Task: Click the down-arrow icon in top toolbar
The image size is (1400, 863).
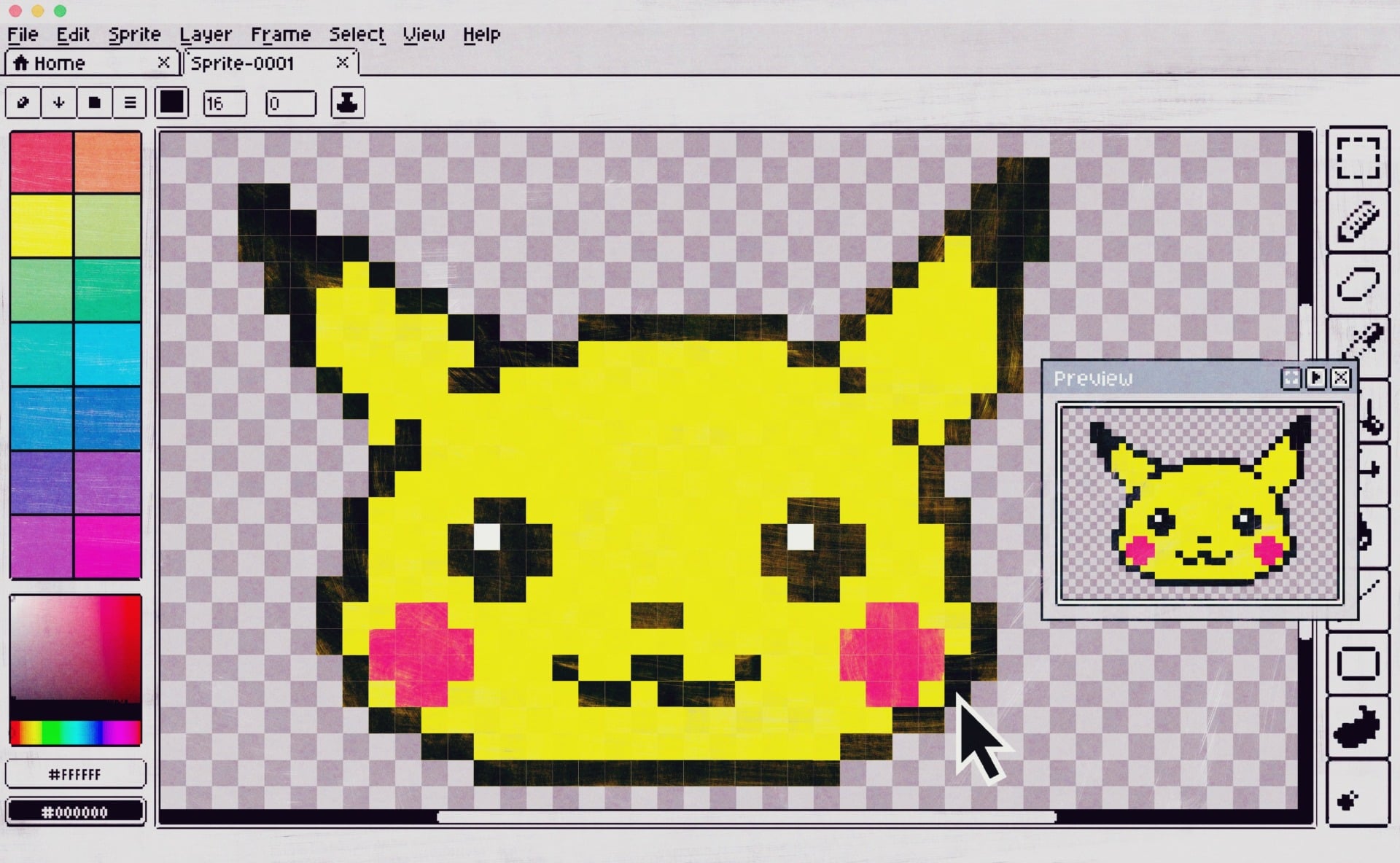Action: [x=59, y=104]
